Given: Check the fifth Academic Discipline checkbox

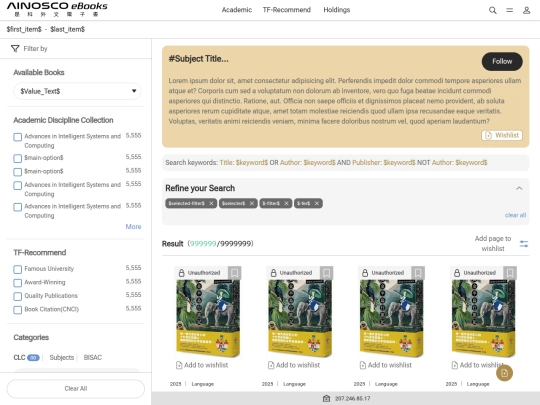Looking at the screenshot, I should 18,207.
